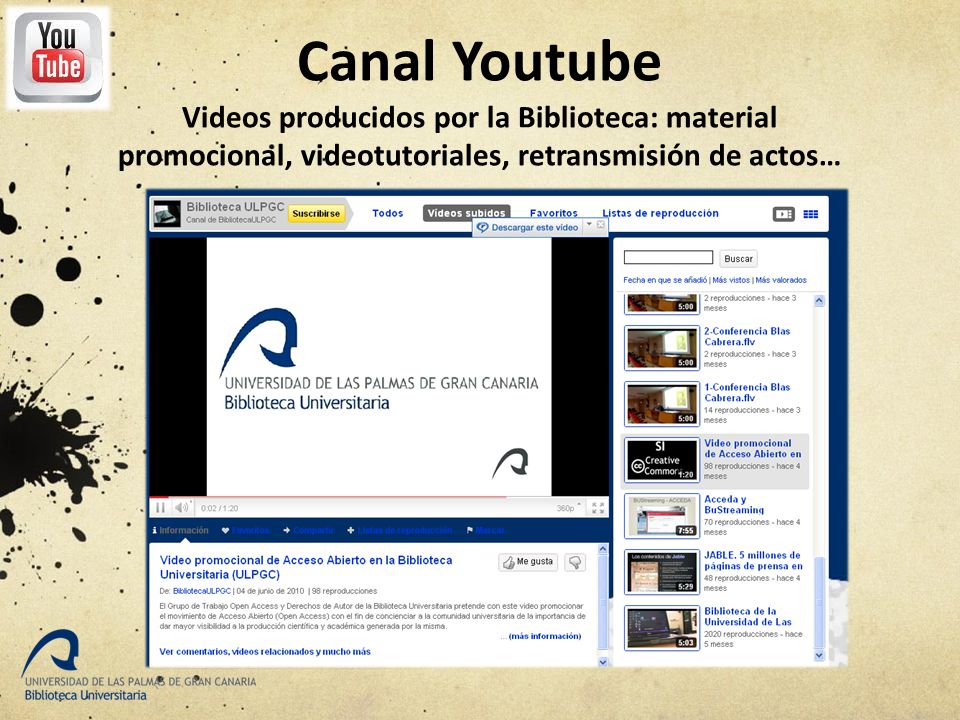Open the BibliotecaULPGC uploader link
This screenshot has width=960, height=720.
pyautogui.click(x=202, y=591)
